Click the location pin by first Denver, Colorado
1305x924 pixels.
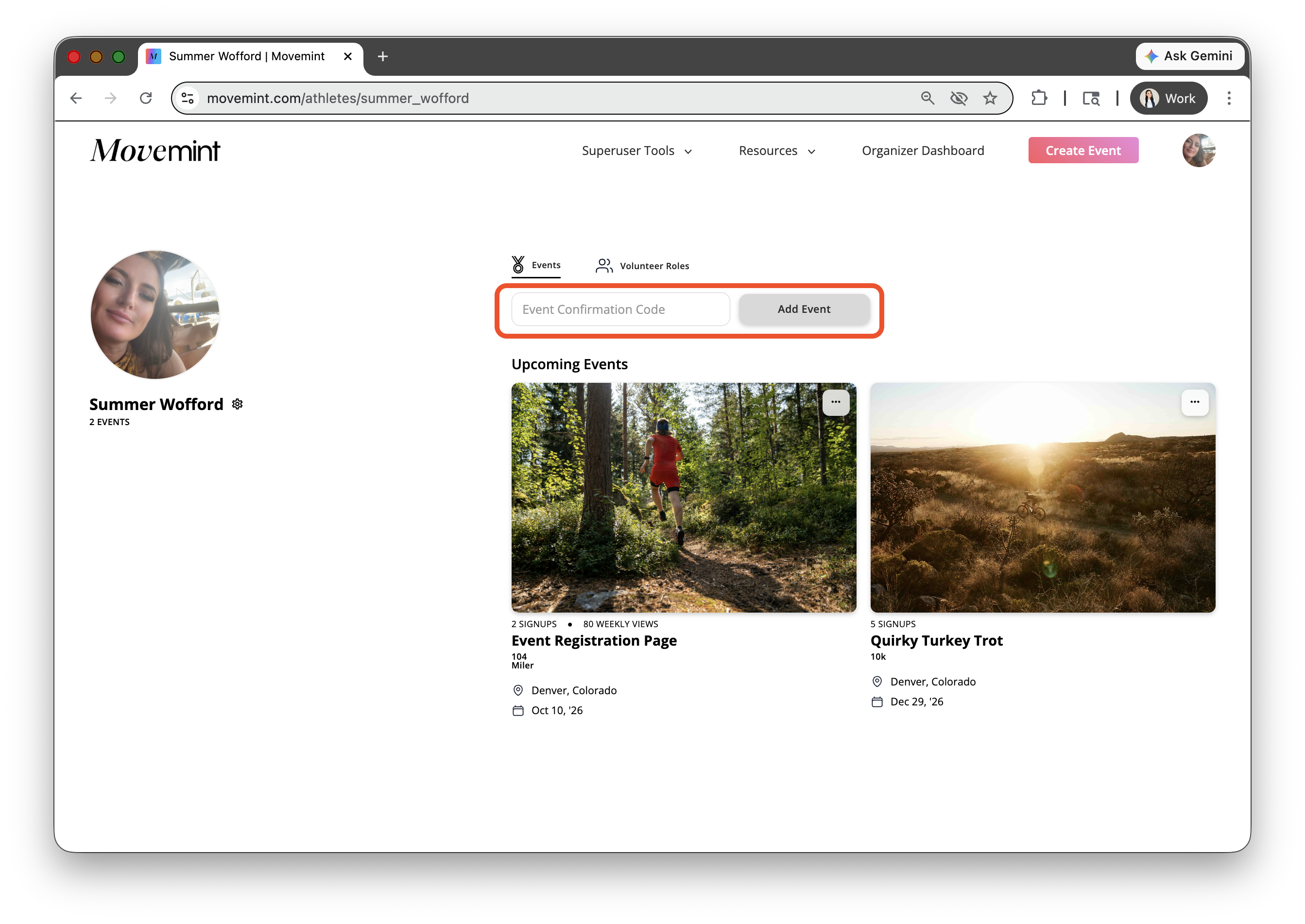(x=518, y=690)
